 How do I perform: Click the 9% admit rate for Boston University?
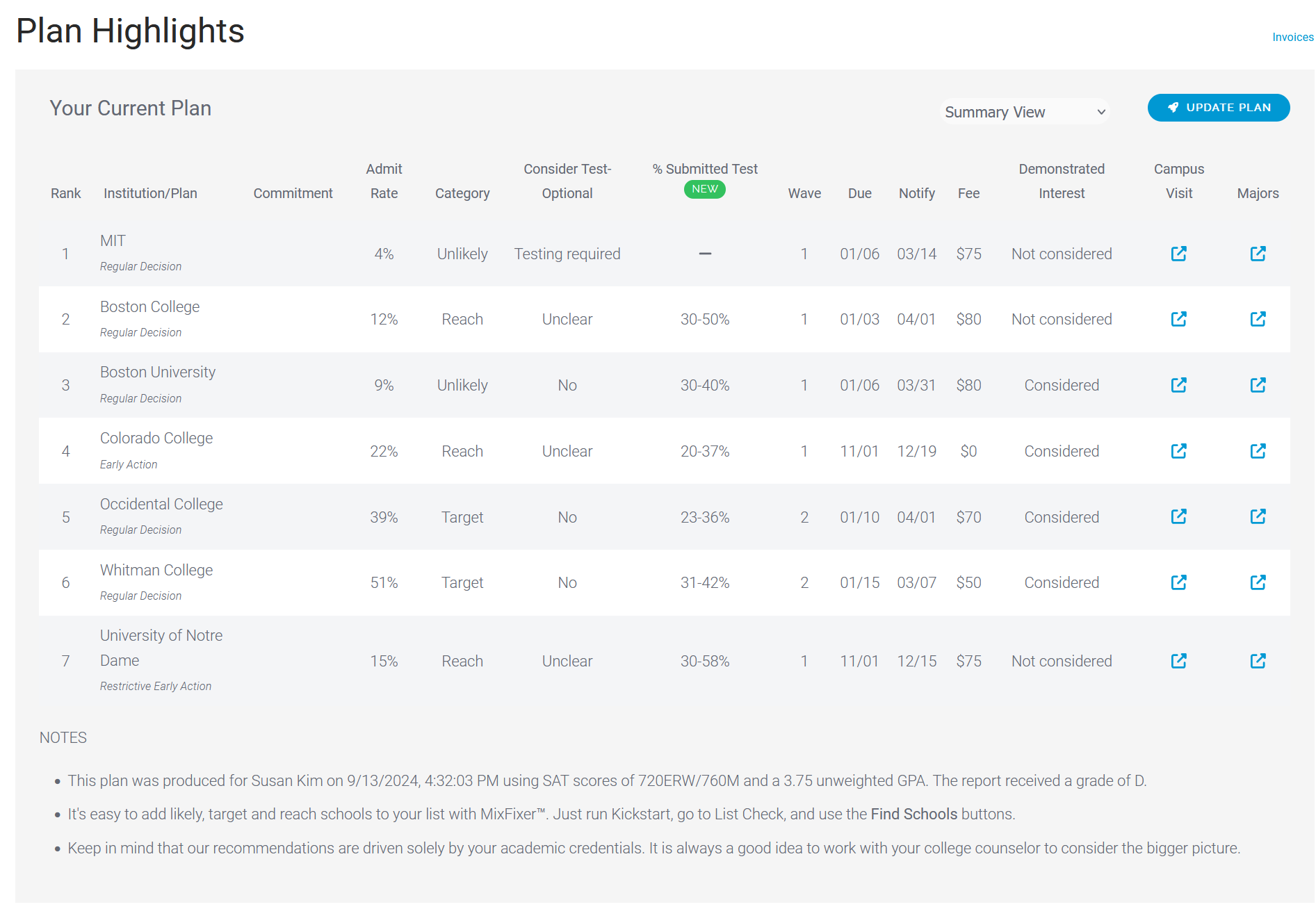(x=384, y=386)
